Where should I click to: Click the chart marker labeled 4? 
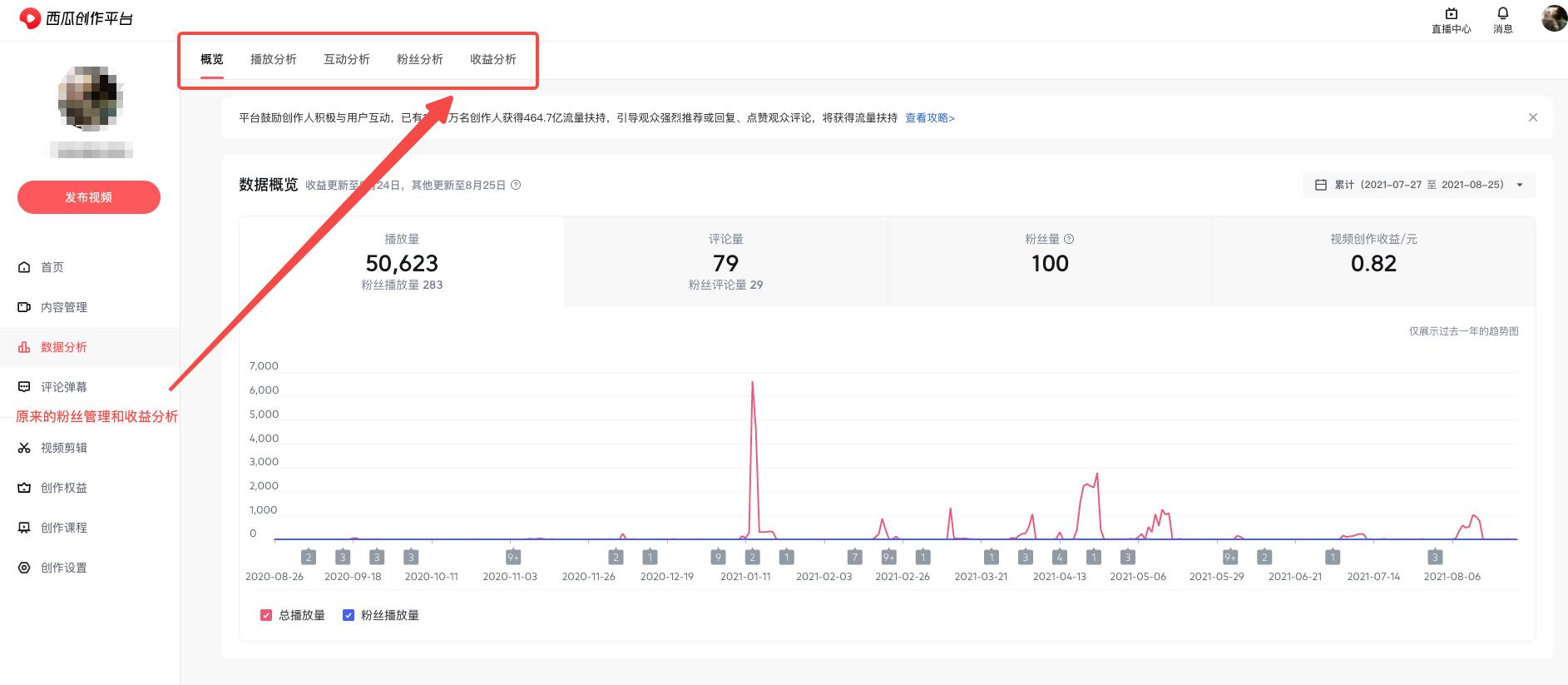tap(1059, 557)
